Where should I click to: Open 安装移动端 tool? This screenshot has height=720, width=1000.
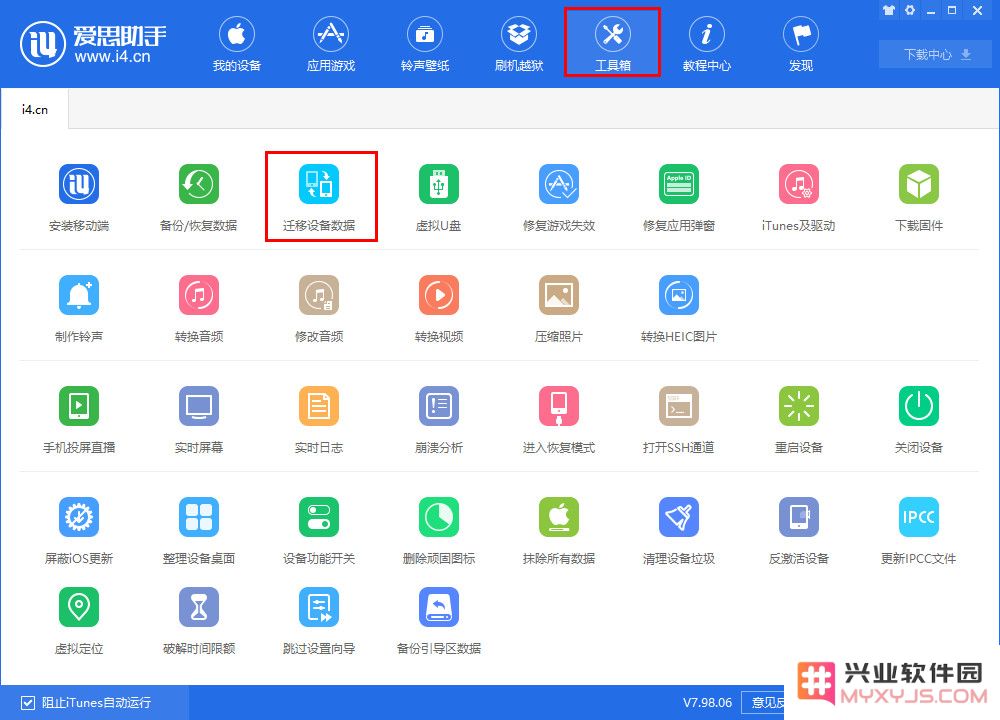(79, 197)
